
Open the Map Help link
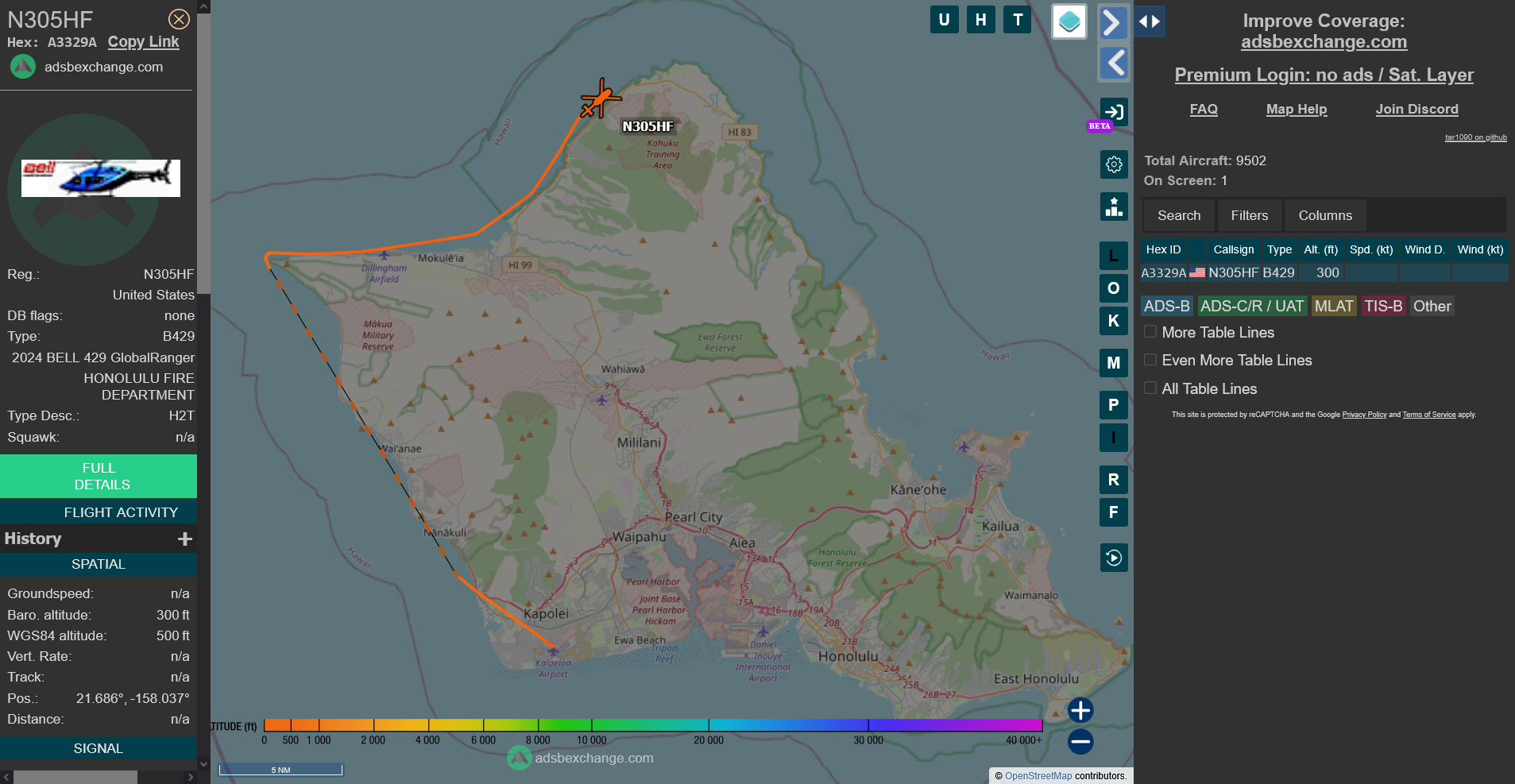[x=1297, y=109]
